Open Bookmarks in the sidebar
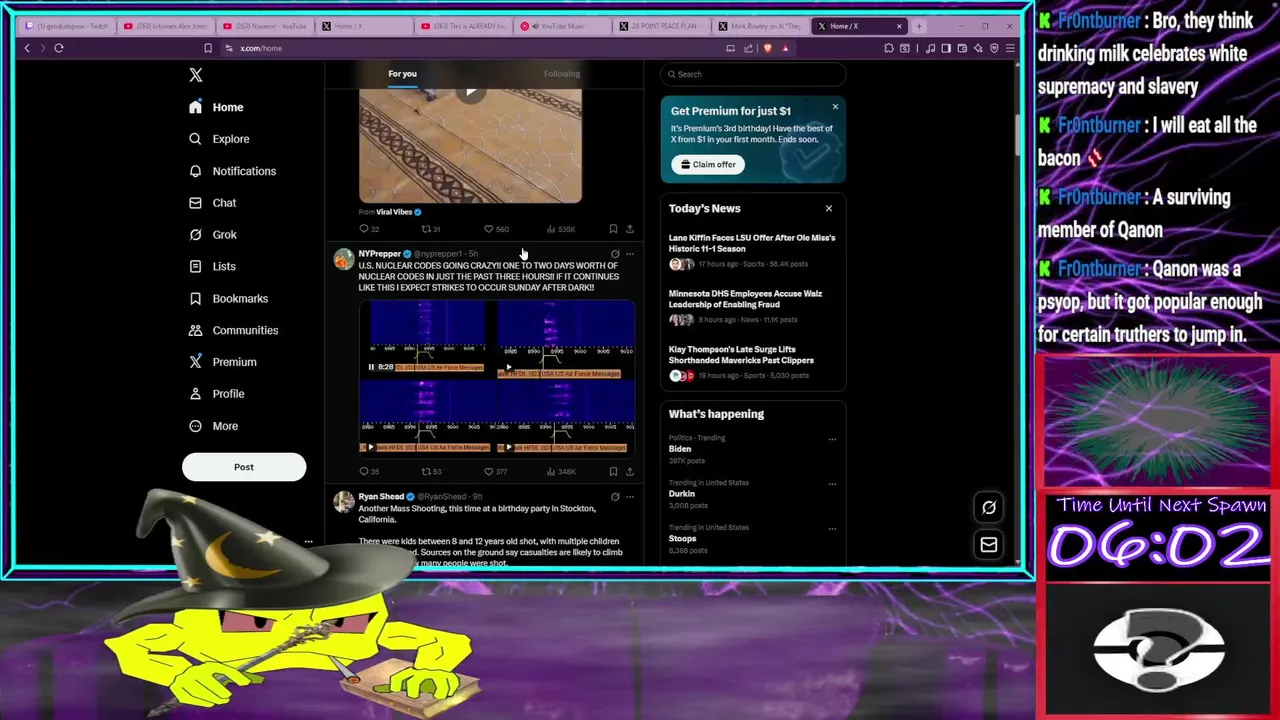Screen dimensions: 1280x720 click(228, 298)
